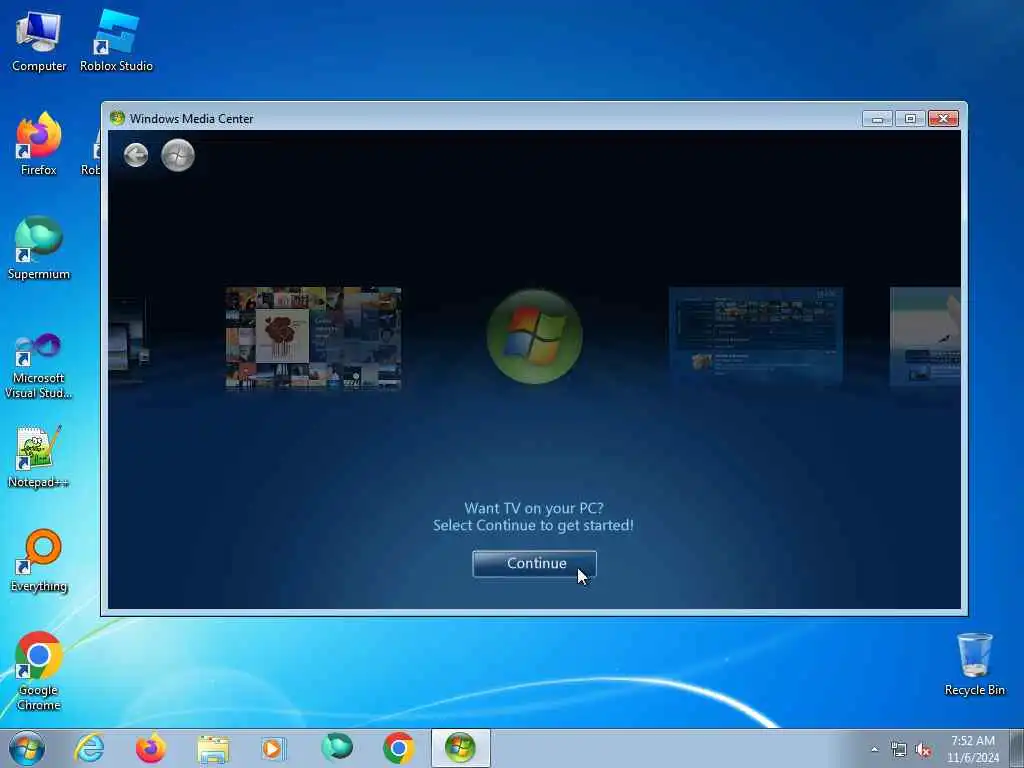This screenshot has height=768, width=1024.
Task: Select the Roblox Studio desktop shortcut
Action: (116, 42)
